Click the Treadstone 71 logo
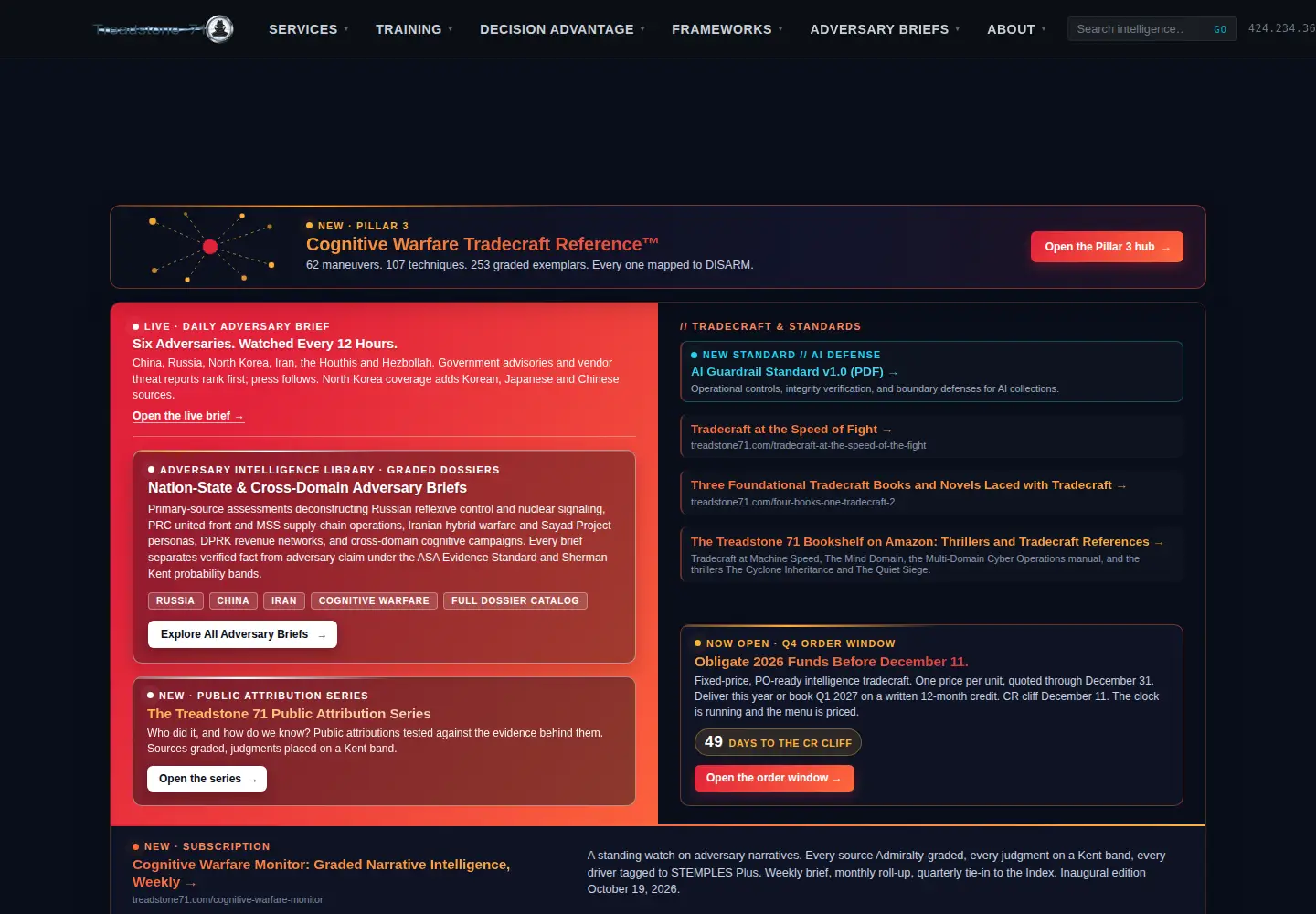Image resolution: width=1316 pixels, height=914 pixels. click(x=164, y=29)
